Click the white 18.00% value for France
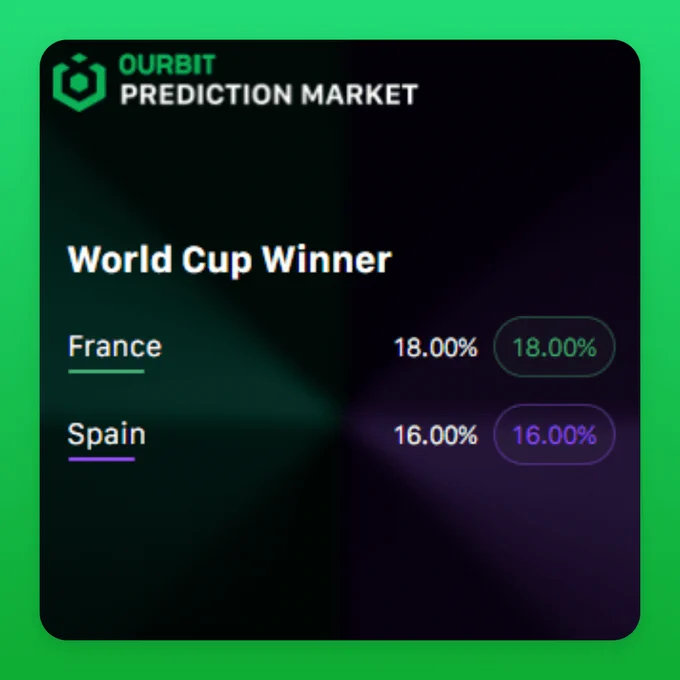680x680 pixels. (436, 347)
